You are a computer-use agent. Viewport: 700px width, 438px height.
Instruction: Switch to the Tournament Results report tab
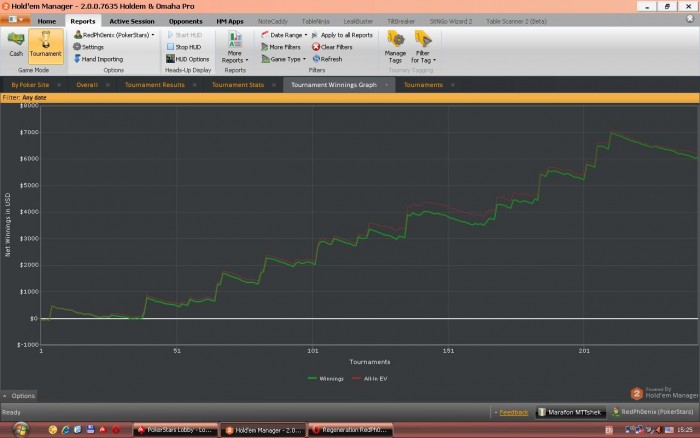pyautogui.click(x=154, y=85)
